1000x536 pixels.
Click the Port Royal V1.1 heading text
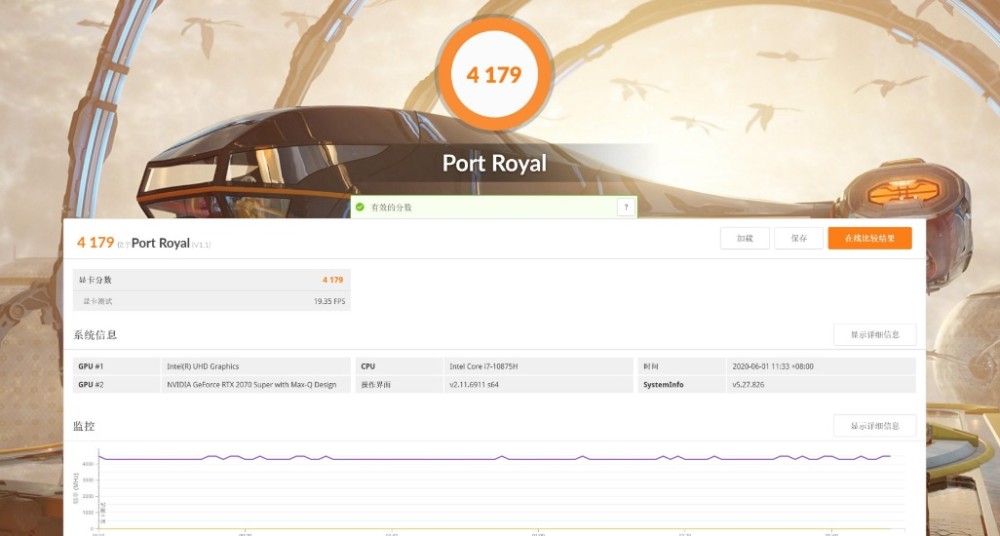[x=171, y=243]
